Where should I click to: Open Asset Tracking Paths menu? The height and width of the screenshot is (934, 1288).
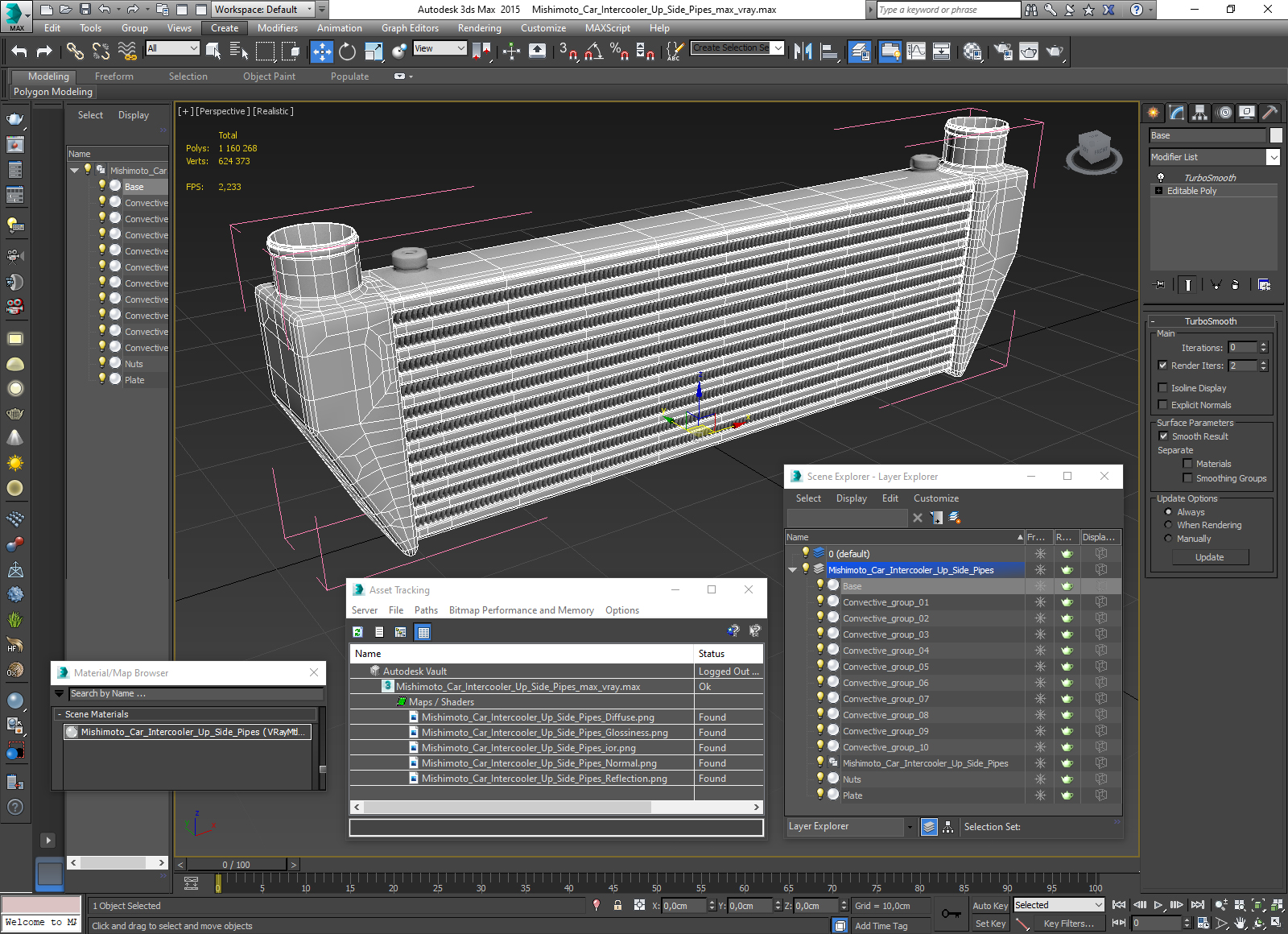click(x=426, y=610)
